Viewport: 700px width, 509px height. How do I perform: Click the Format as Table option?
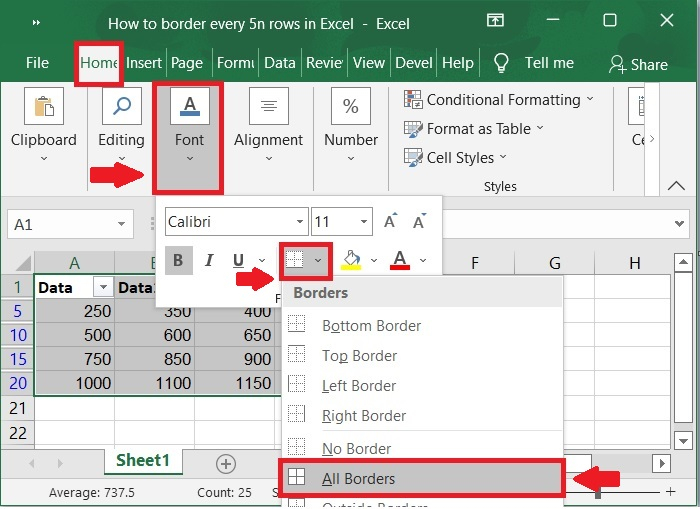(x=473, y=129)
